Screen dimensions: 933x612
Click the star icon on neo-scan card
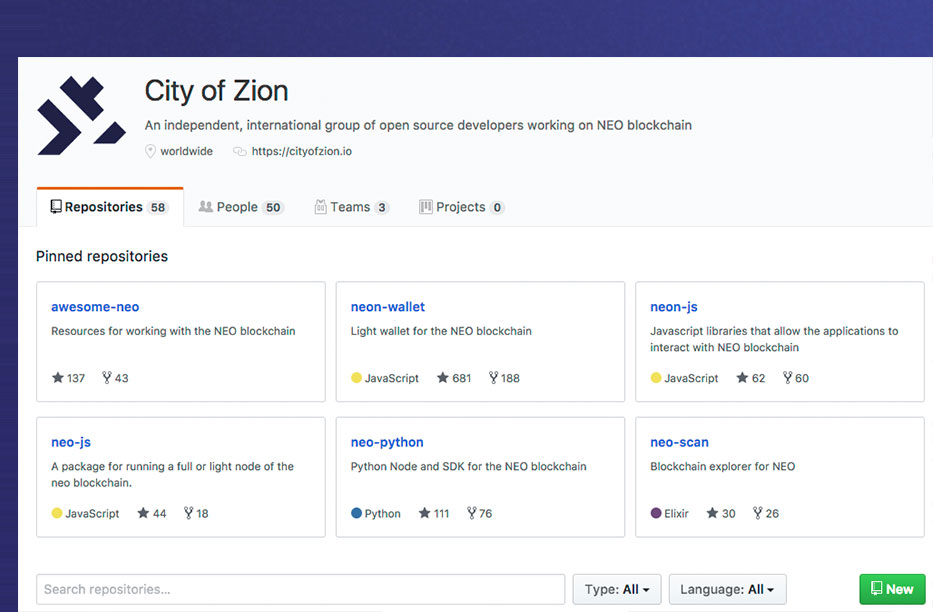coord(712,513)
